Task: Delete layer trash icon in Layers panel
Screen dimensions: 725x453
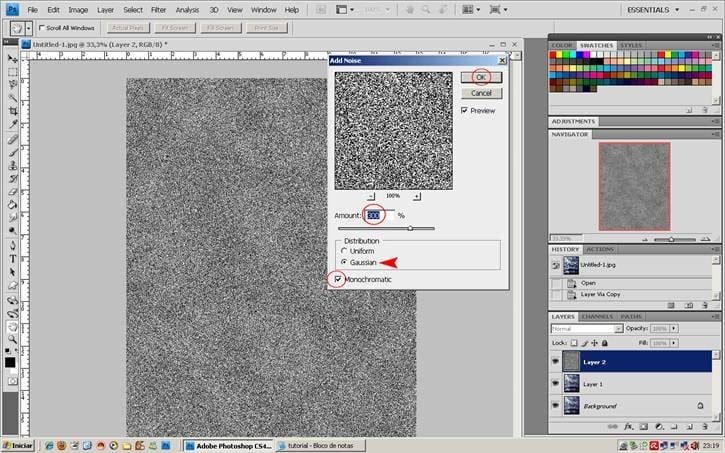Action: pos(705,426)
